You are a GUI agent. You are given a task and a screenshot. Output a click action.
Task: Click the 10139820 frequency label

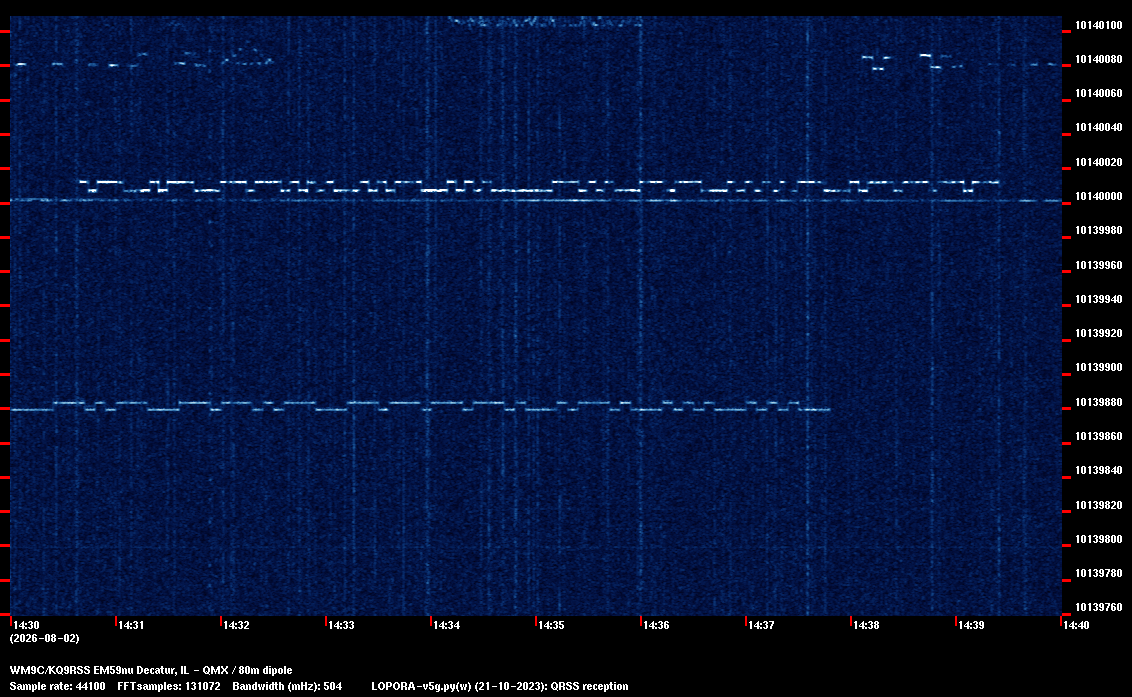(x=1099, y=506)
